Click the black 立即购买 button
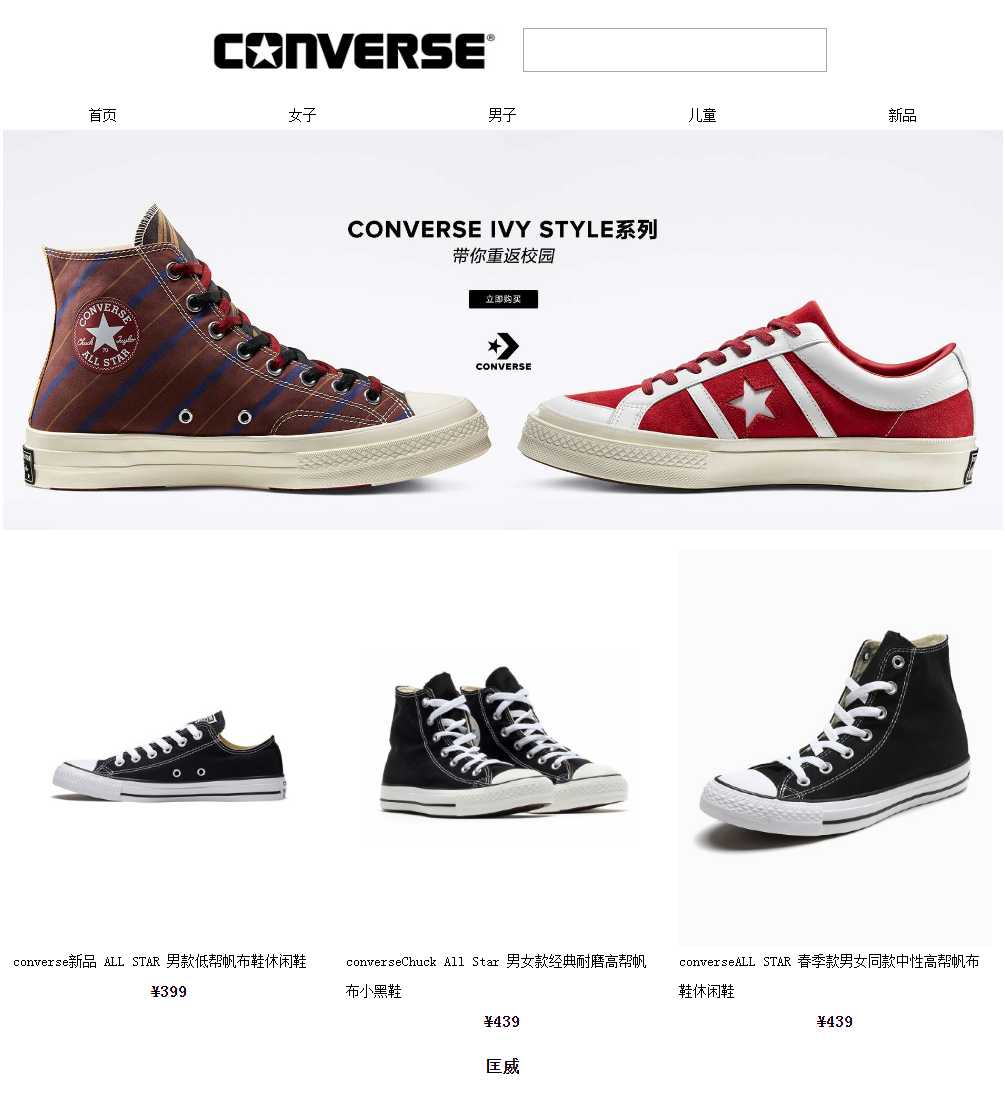 click(x=503, y=299)
